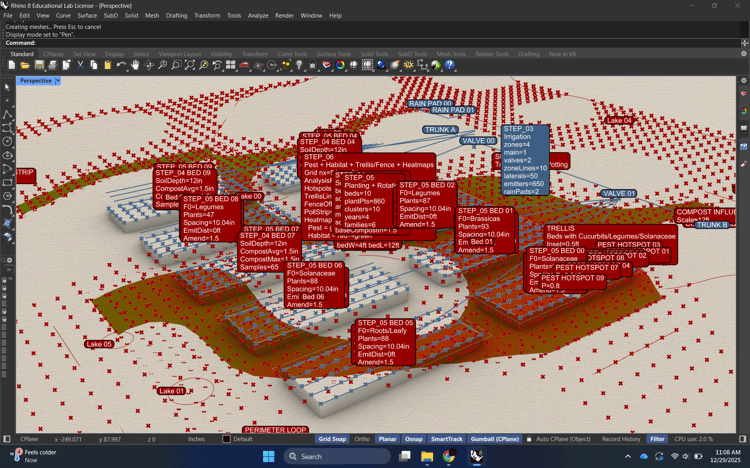Select the PERIMETER LOOP label in viewport
This screenshot has height=468, width=750.
tap(275, 430)
